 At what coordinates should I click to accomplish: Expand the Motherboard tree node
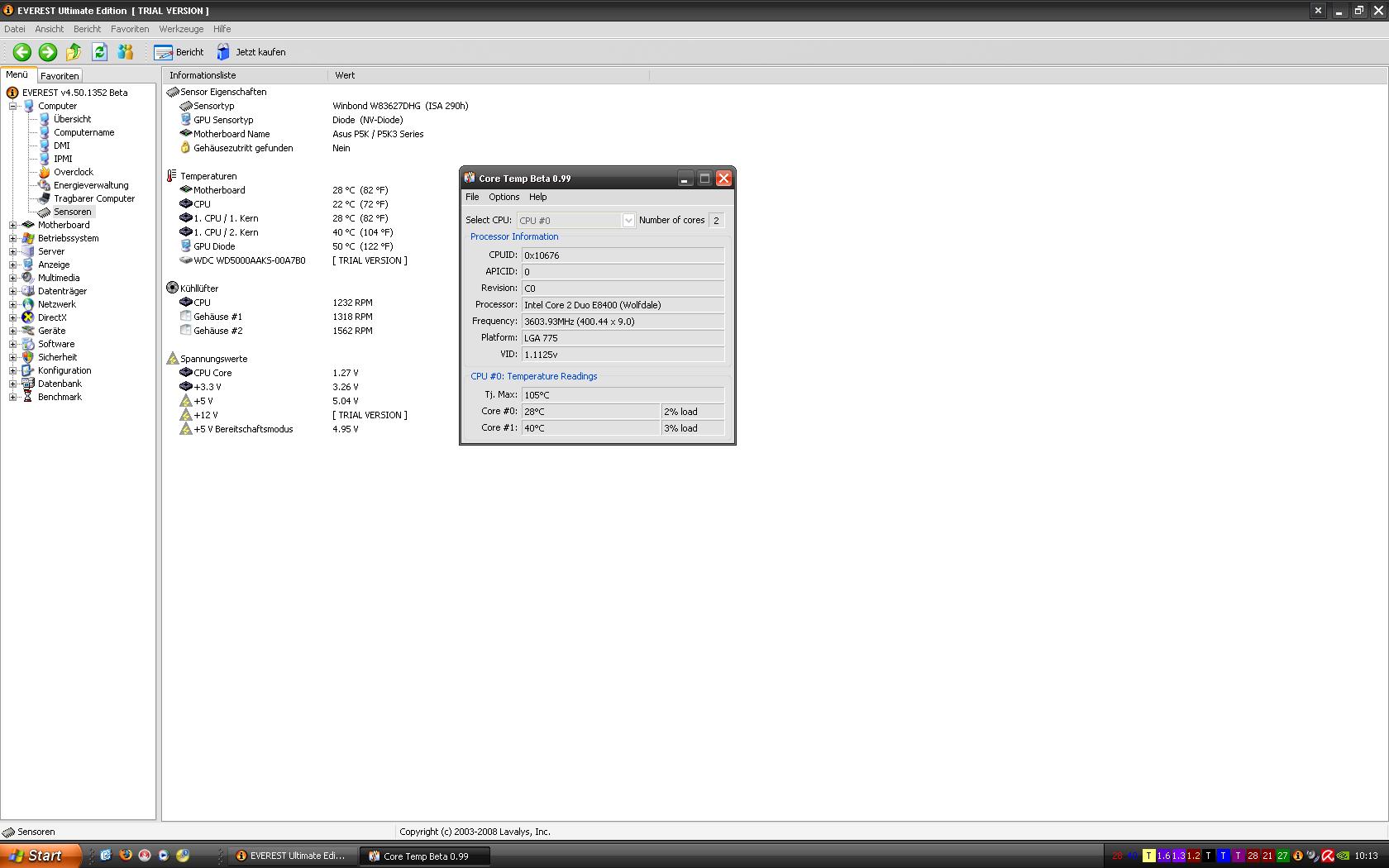(x=12, y=225)
